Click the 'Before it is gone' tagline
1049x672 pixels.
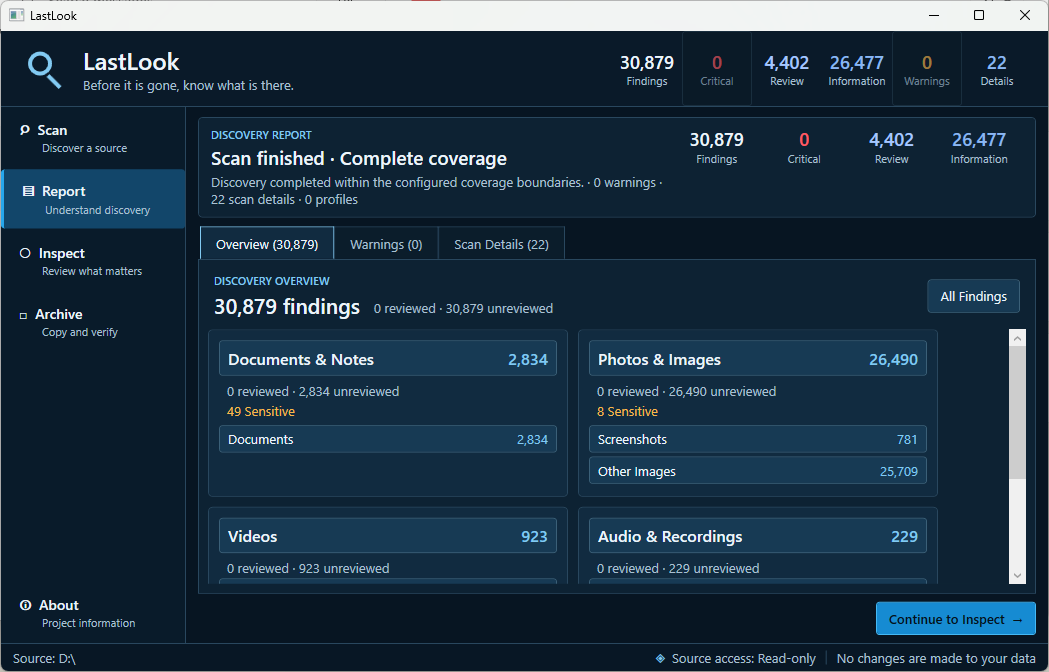pyautogui.click(x=188, y=86)
